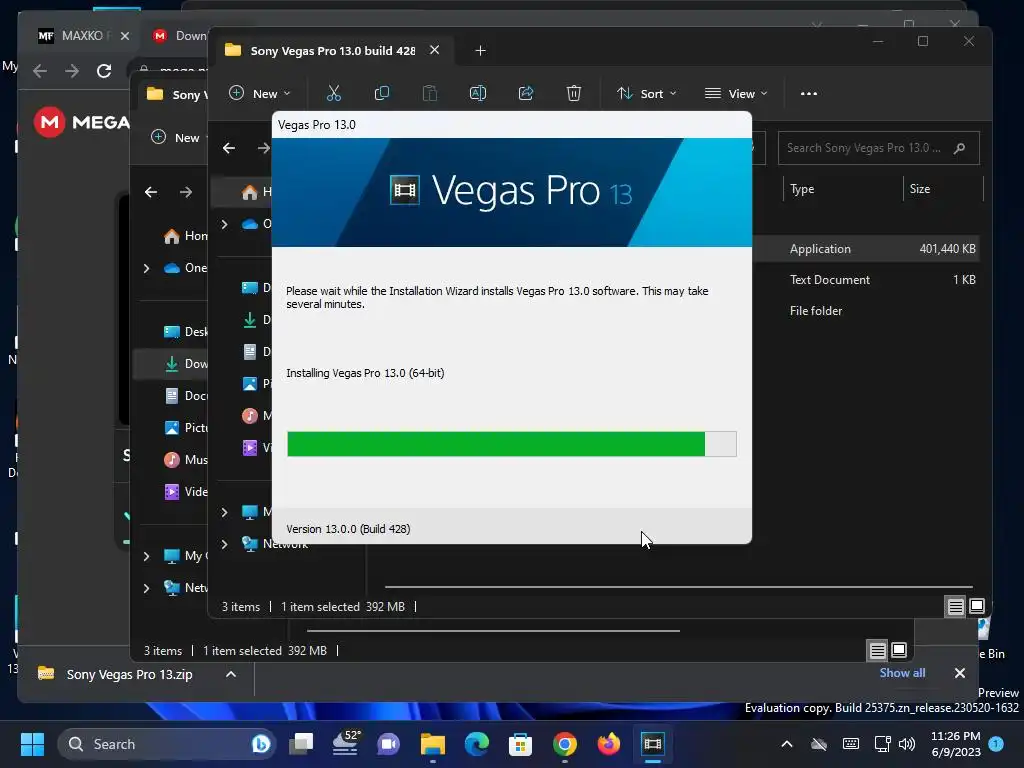
Task: Click Home in back Explorer sidebar
Action: [185, 236]
